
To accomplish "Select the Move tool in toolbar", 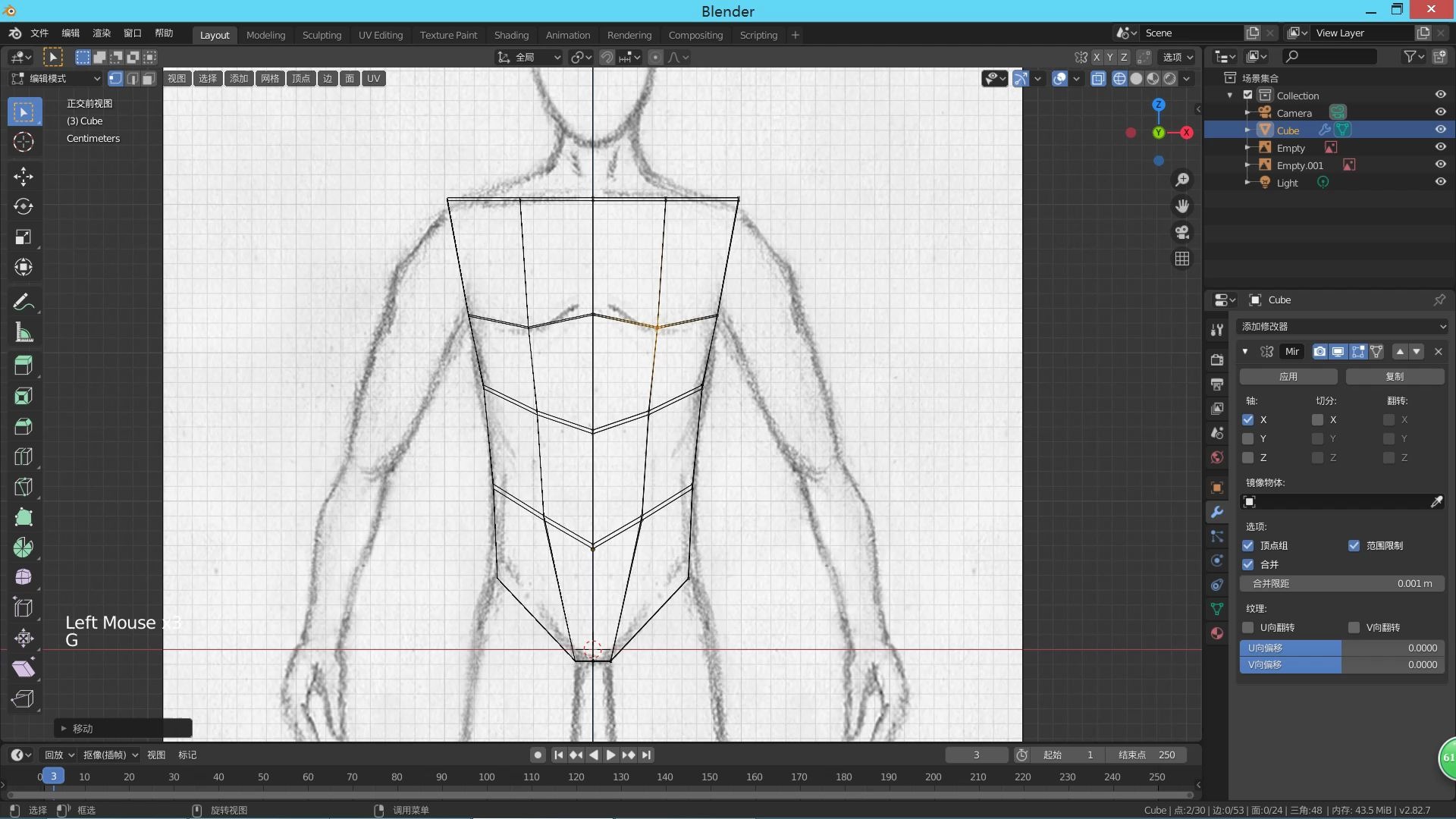I will (24, 177).
